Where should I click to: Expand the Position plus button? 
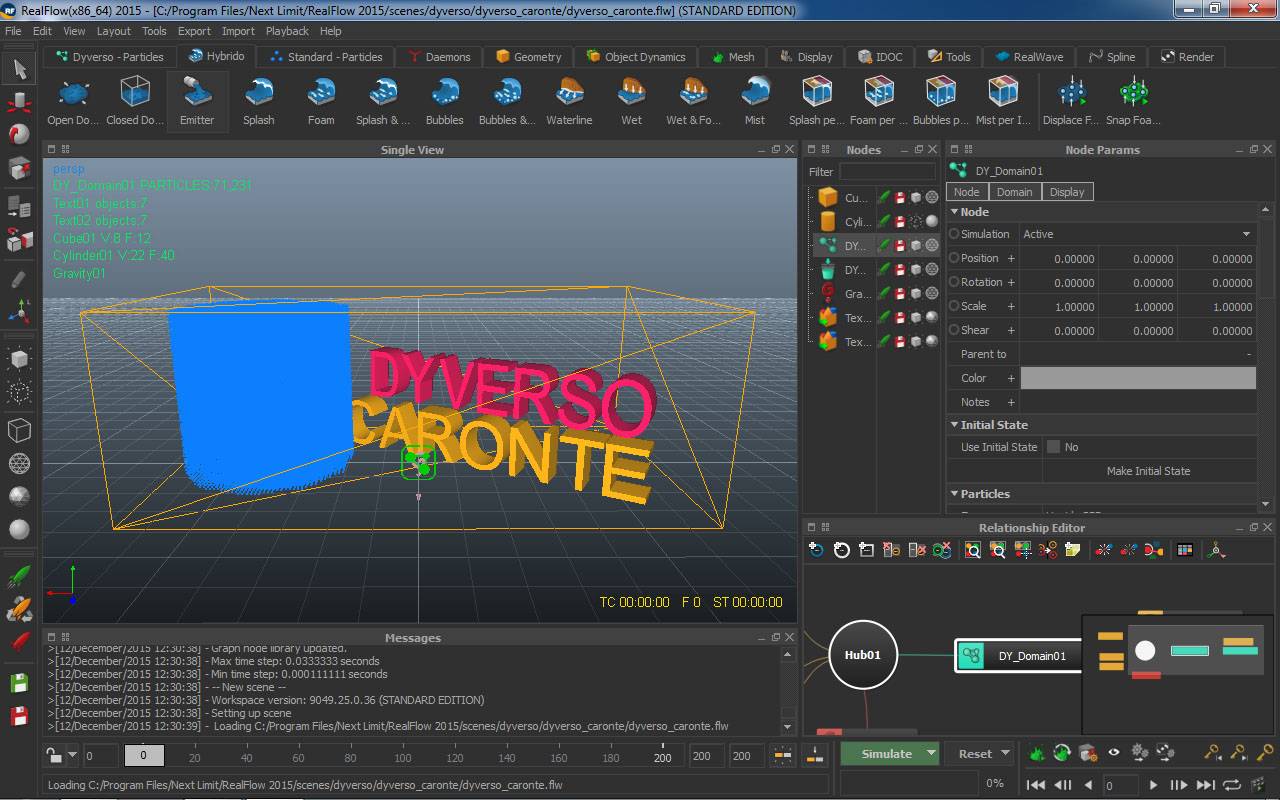[x=1011, y=258]
